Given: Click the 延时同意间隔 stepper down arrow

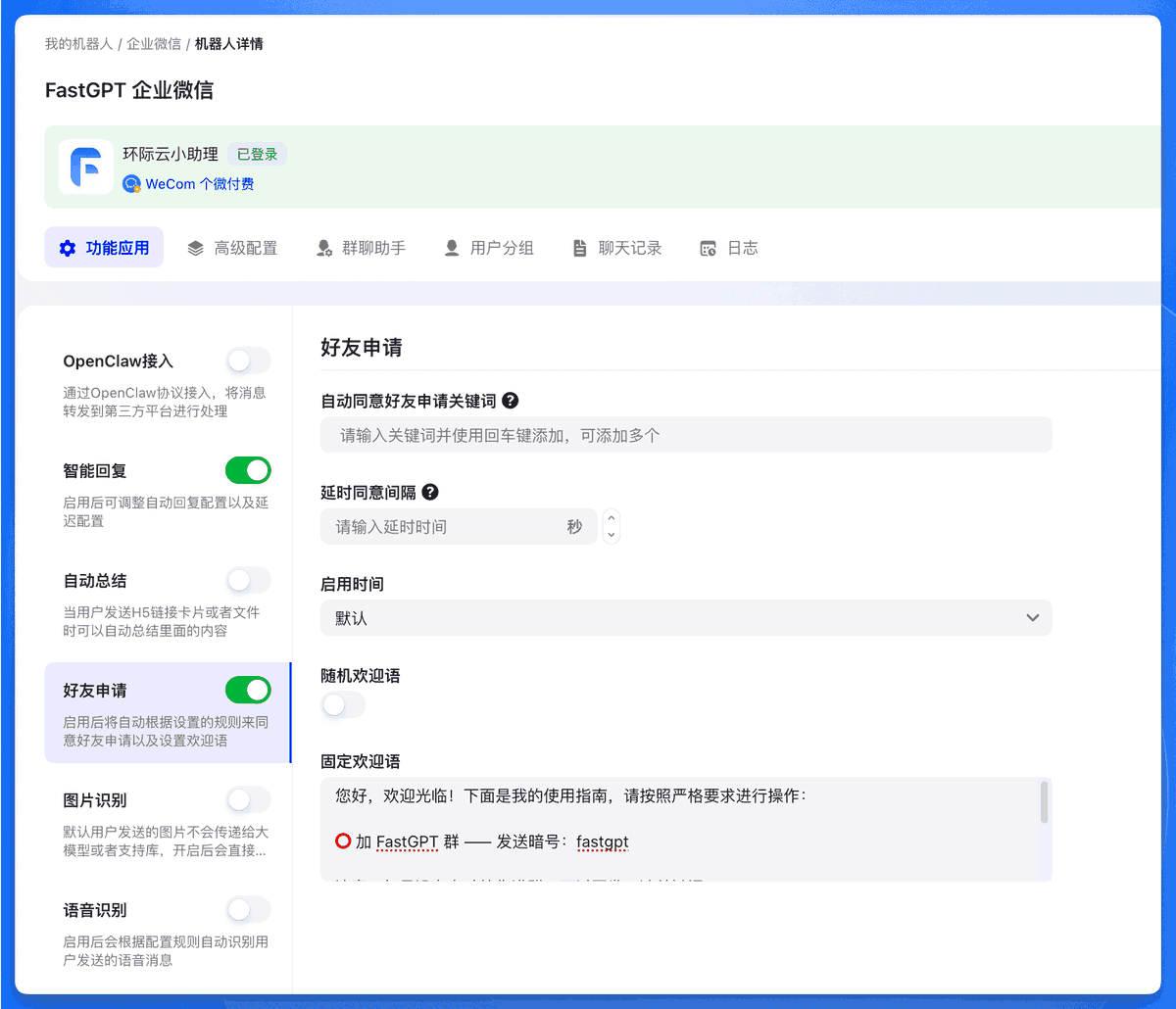Looking at the screenshot, I should pos(612,535).
